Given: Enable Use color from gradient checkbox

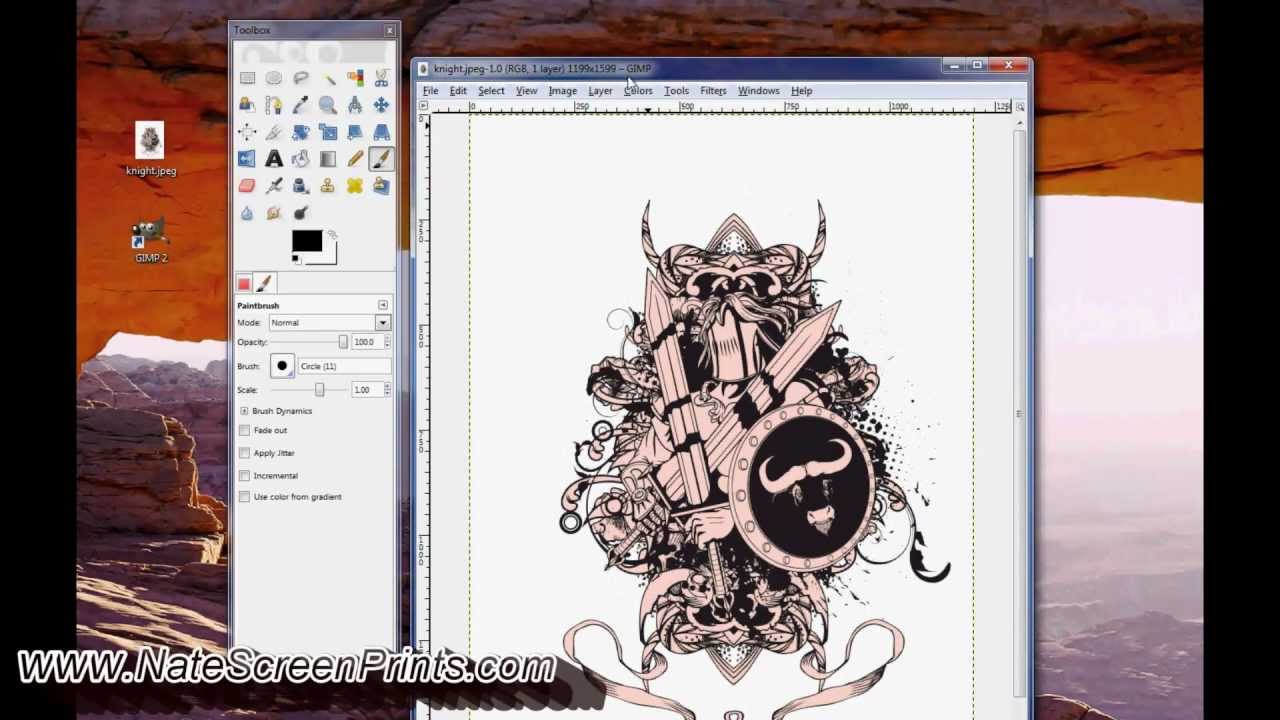Looking at the screenshot, I should 244,497.
